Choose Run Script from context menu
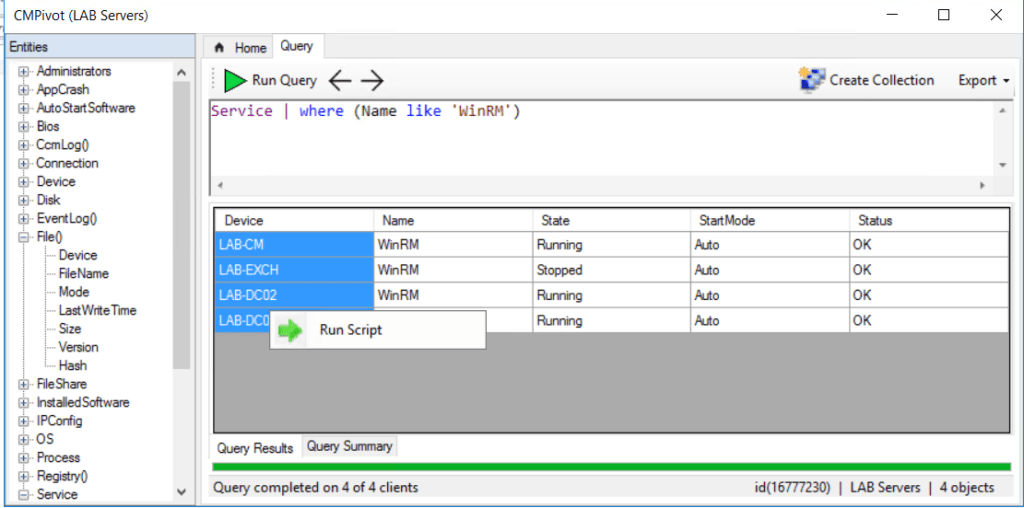1024x508 pixels. click(350, 330)
